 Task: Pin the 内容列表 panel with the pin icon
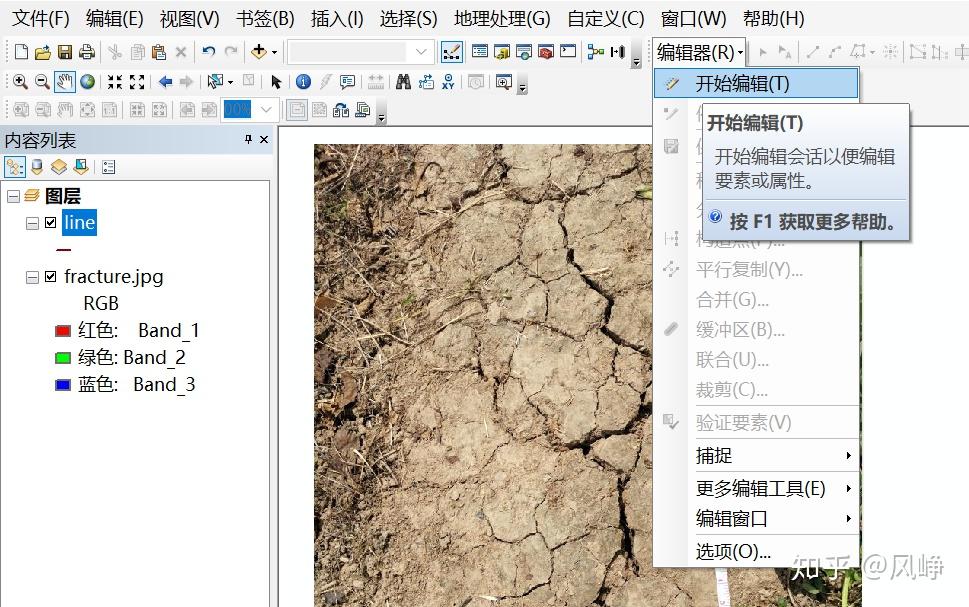tap(246, 140)
